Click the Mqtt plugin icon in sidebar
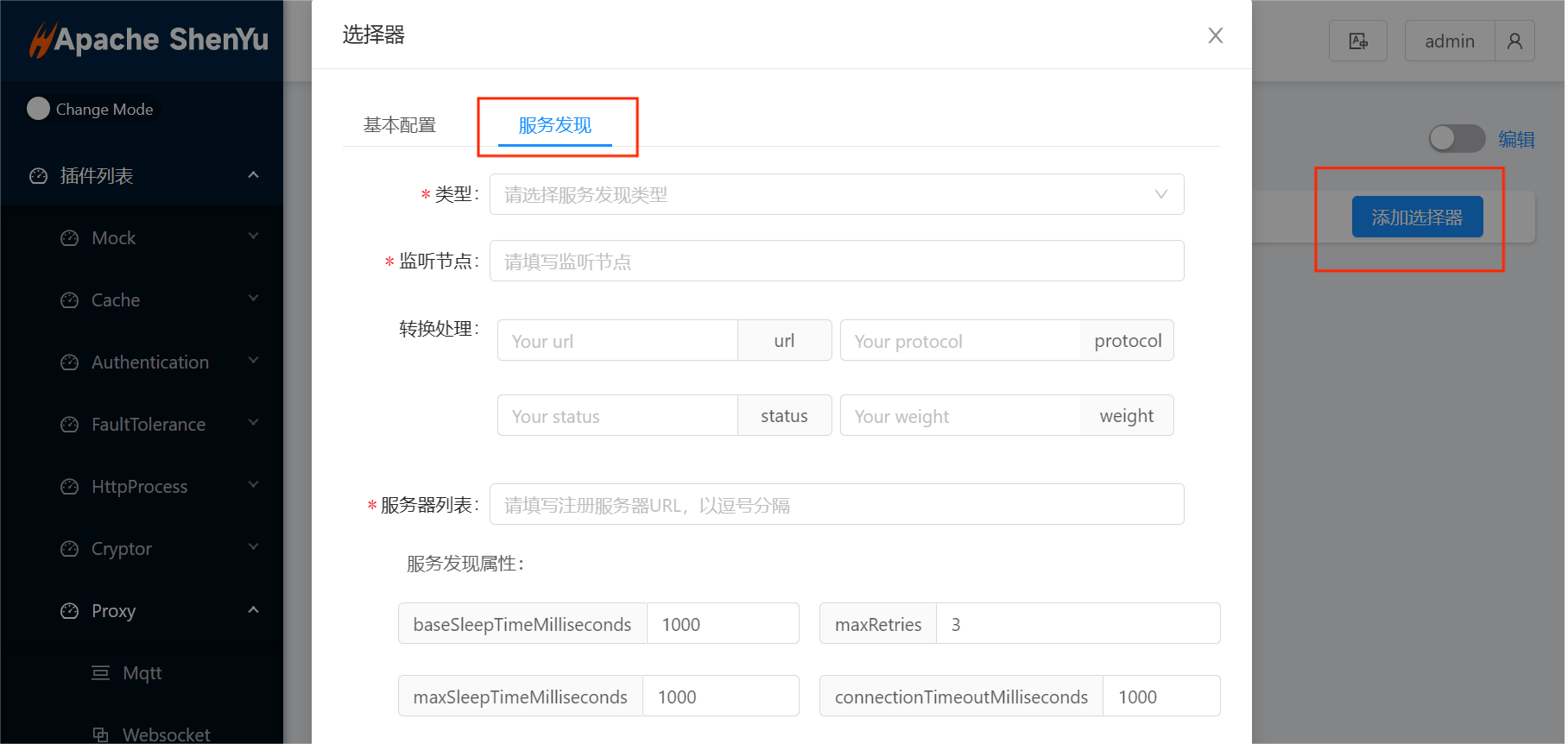The width and height of the screenshot is (1568, 744). (101, 673)
